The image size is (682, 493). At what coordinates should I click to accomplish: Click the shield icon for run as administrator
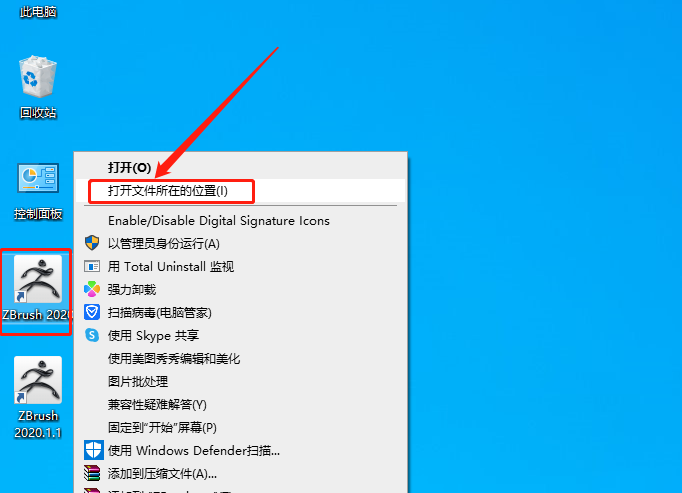[92, 243]
